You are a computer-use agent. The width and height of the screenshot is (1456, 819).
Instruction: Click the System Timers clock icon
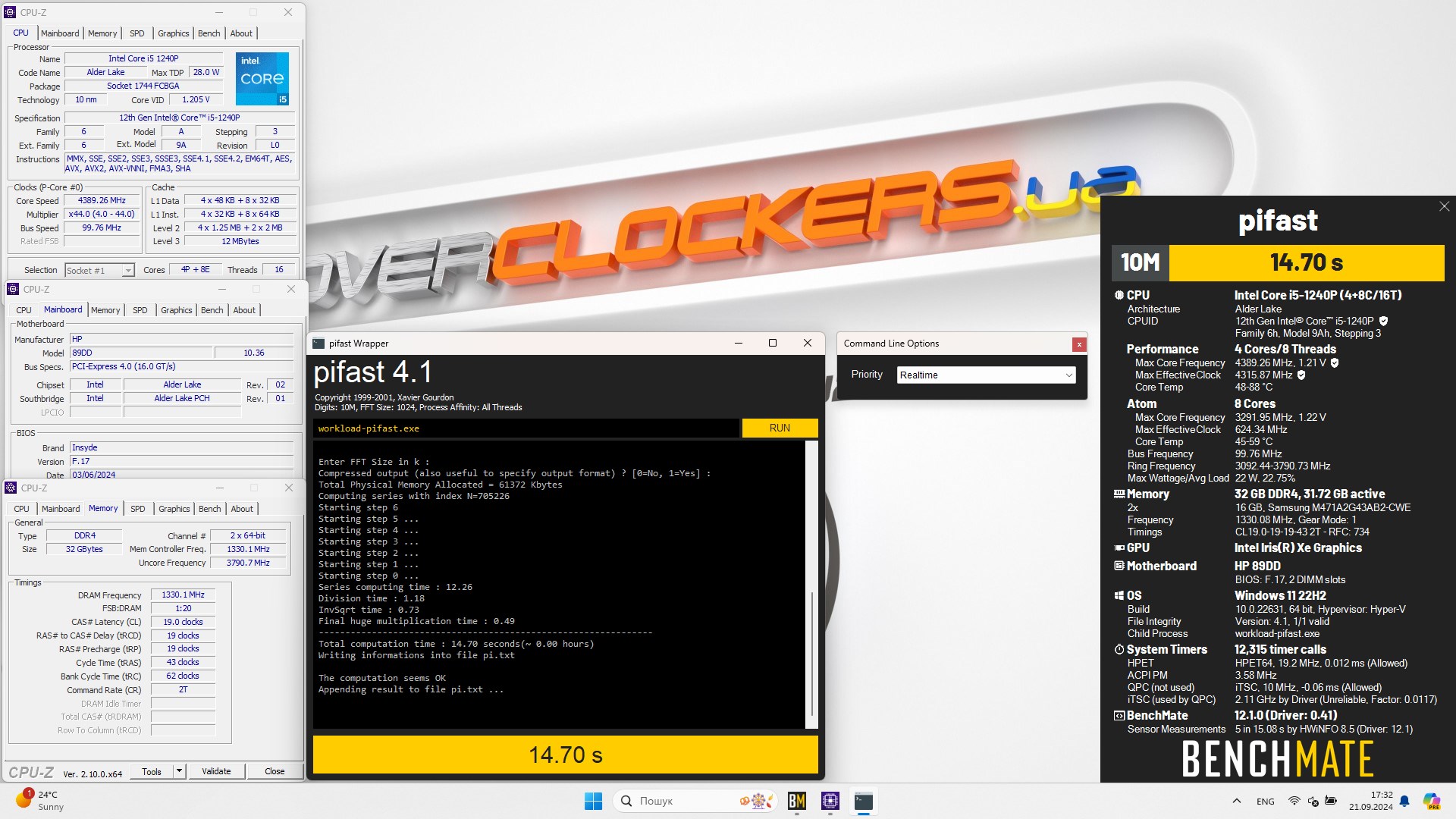(x=1119, y=649)
